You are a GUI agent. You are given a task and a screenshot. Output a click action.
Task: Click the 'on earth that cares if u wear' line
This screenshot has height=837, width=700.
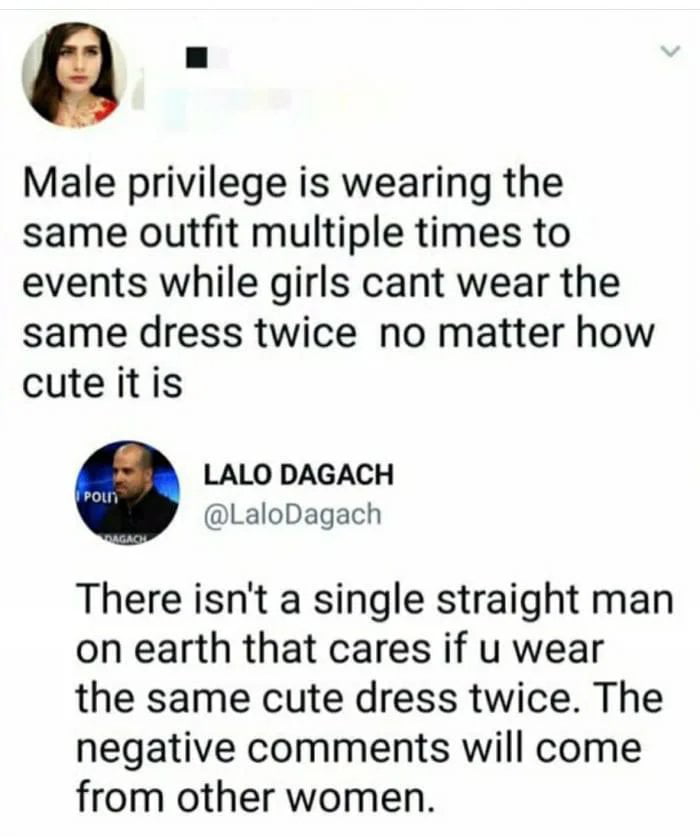[x=340, y=650]
